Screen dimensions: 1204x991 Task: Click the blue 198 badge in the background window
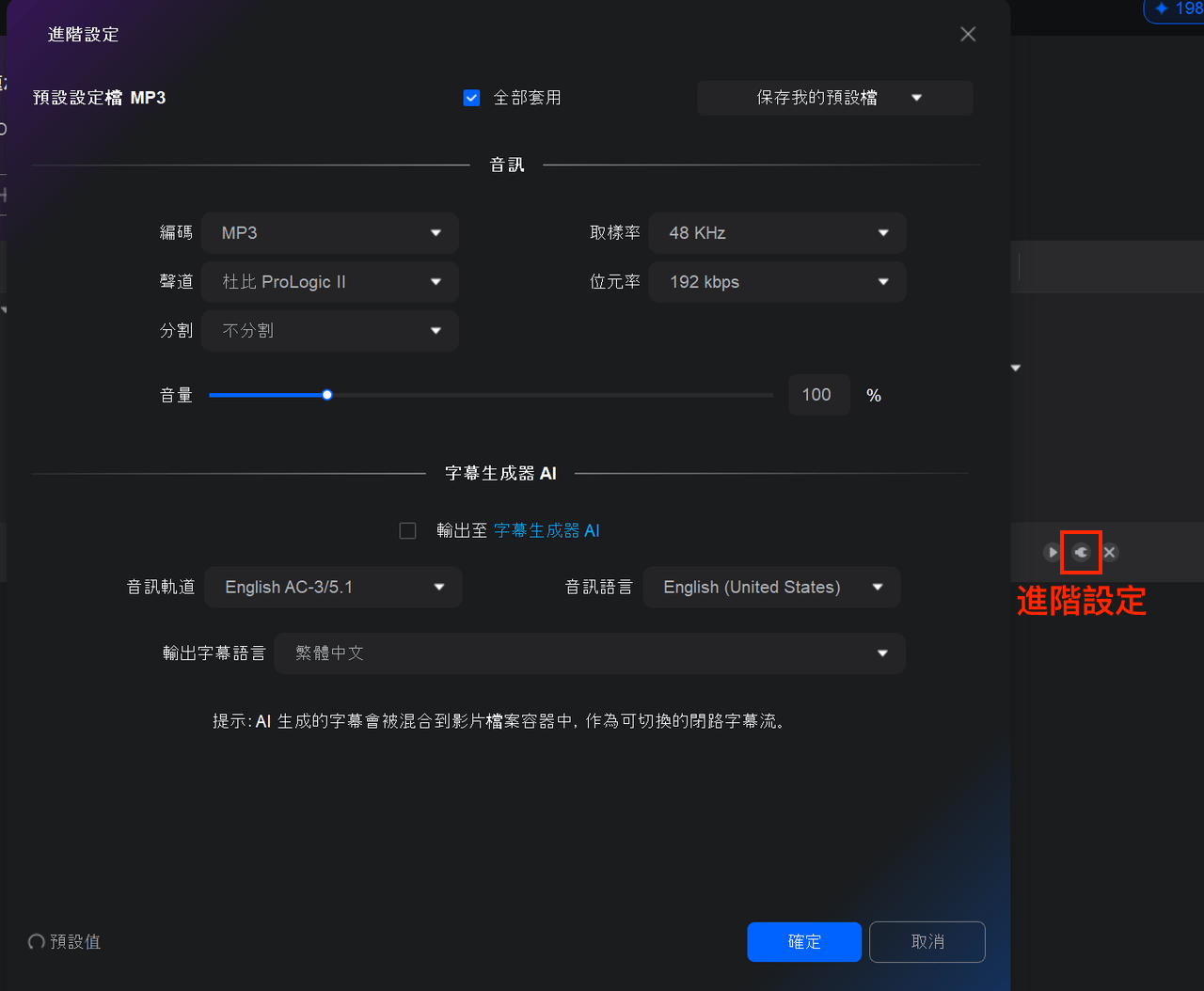[x=1174, y=9]
